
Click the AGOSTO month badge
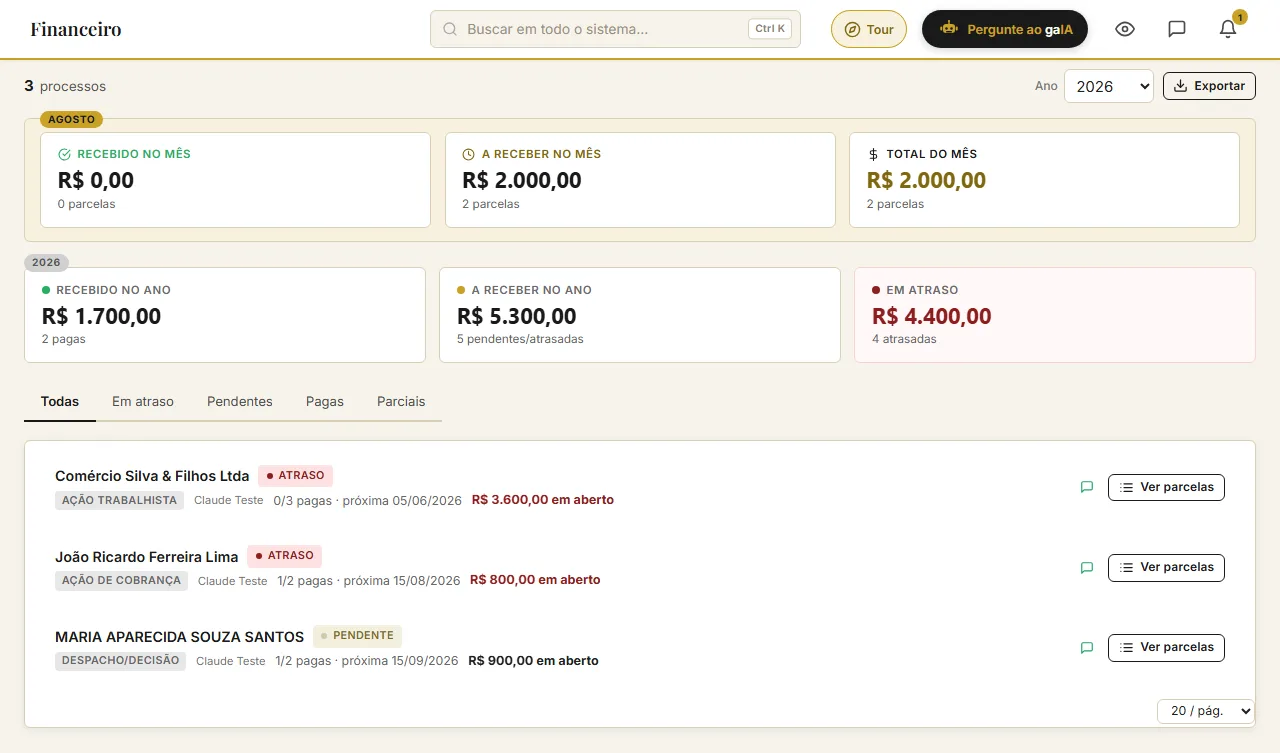71,119
